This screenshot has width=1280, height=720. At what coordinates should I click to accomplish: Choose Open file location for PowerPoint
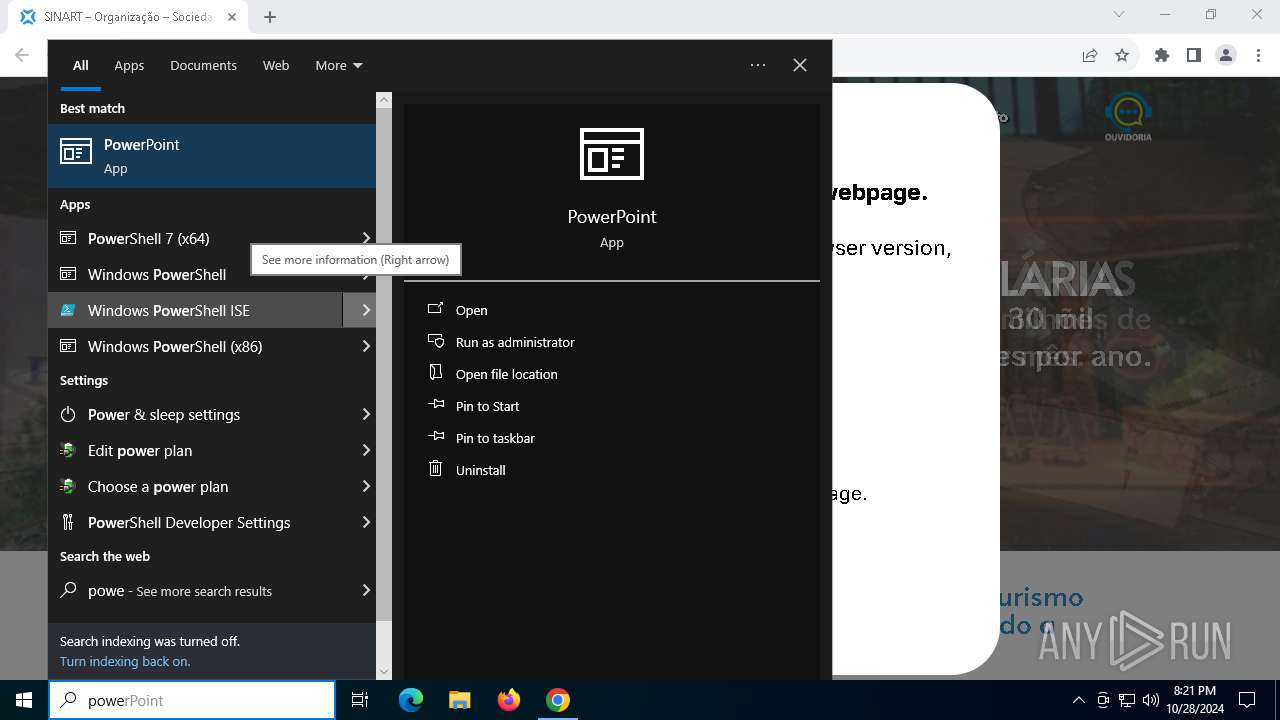(x=507, y=374)
